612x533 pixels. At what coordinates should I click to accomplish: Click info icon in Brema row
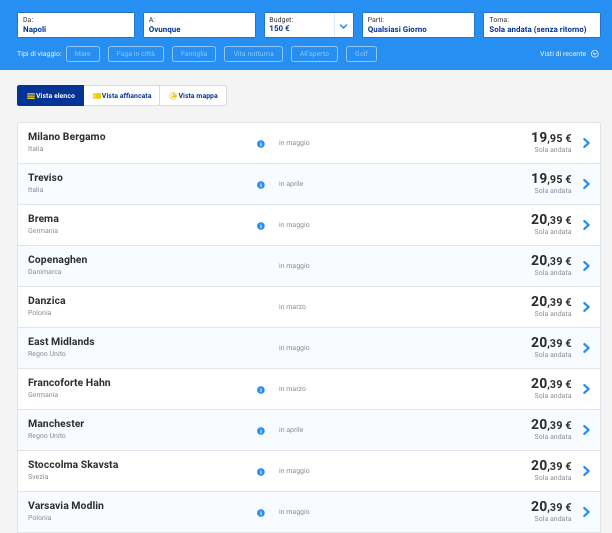coord(261,226)
